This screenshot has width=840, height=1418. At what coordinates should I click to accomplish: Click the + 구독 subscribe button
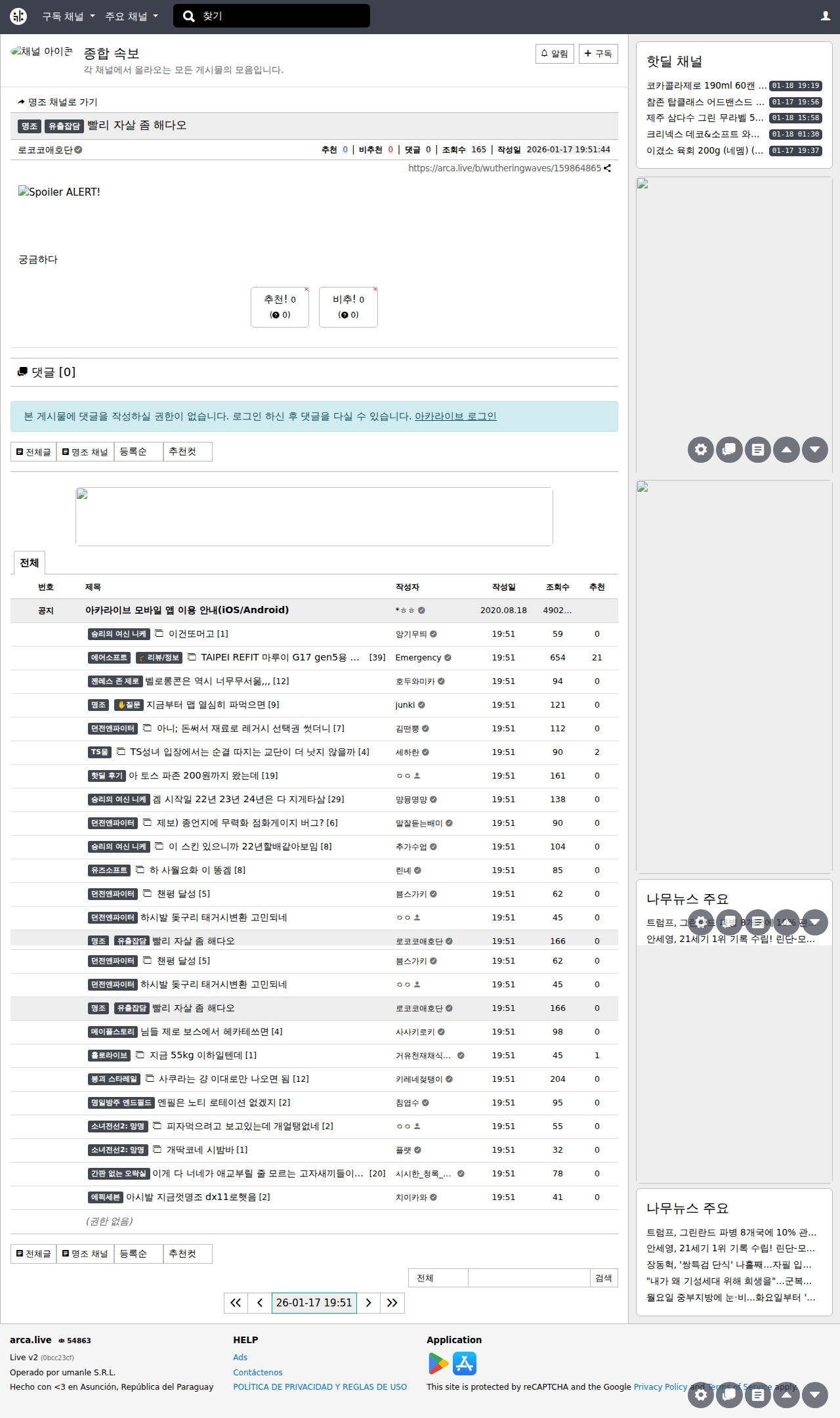598,54
